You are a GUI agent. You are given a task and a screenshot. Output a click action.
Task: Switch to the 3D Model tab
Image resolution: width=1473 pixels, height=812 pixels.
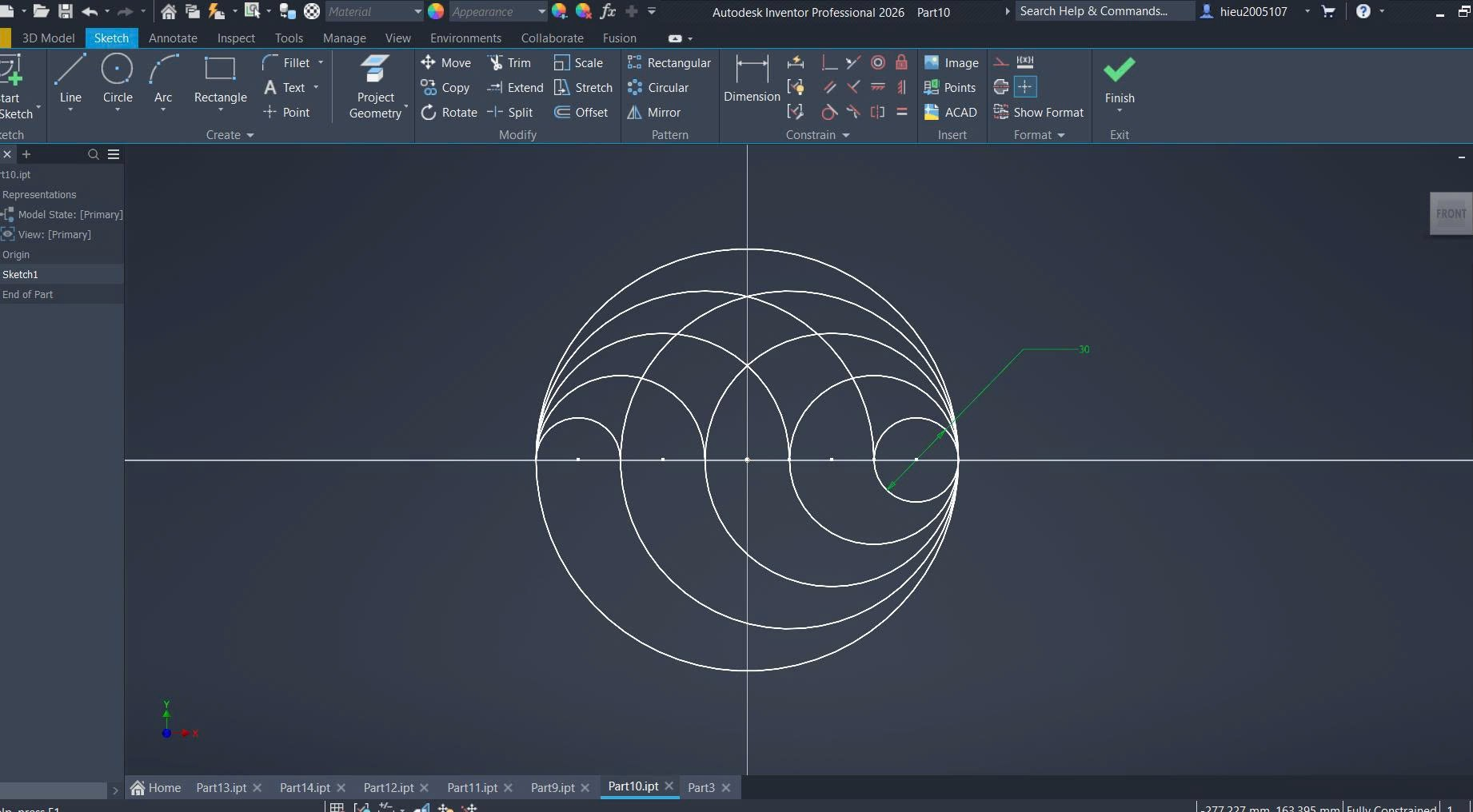coord(48,38)
